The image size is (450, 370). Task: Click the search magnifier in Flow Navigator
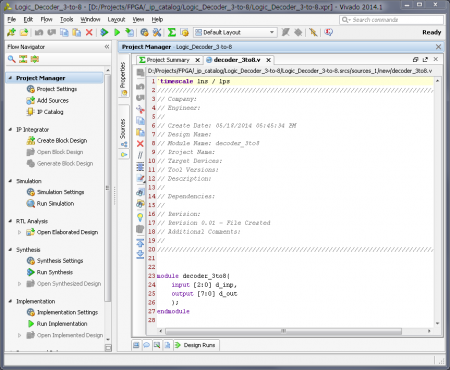(12, 59)
